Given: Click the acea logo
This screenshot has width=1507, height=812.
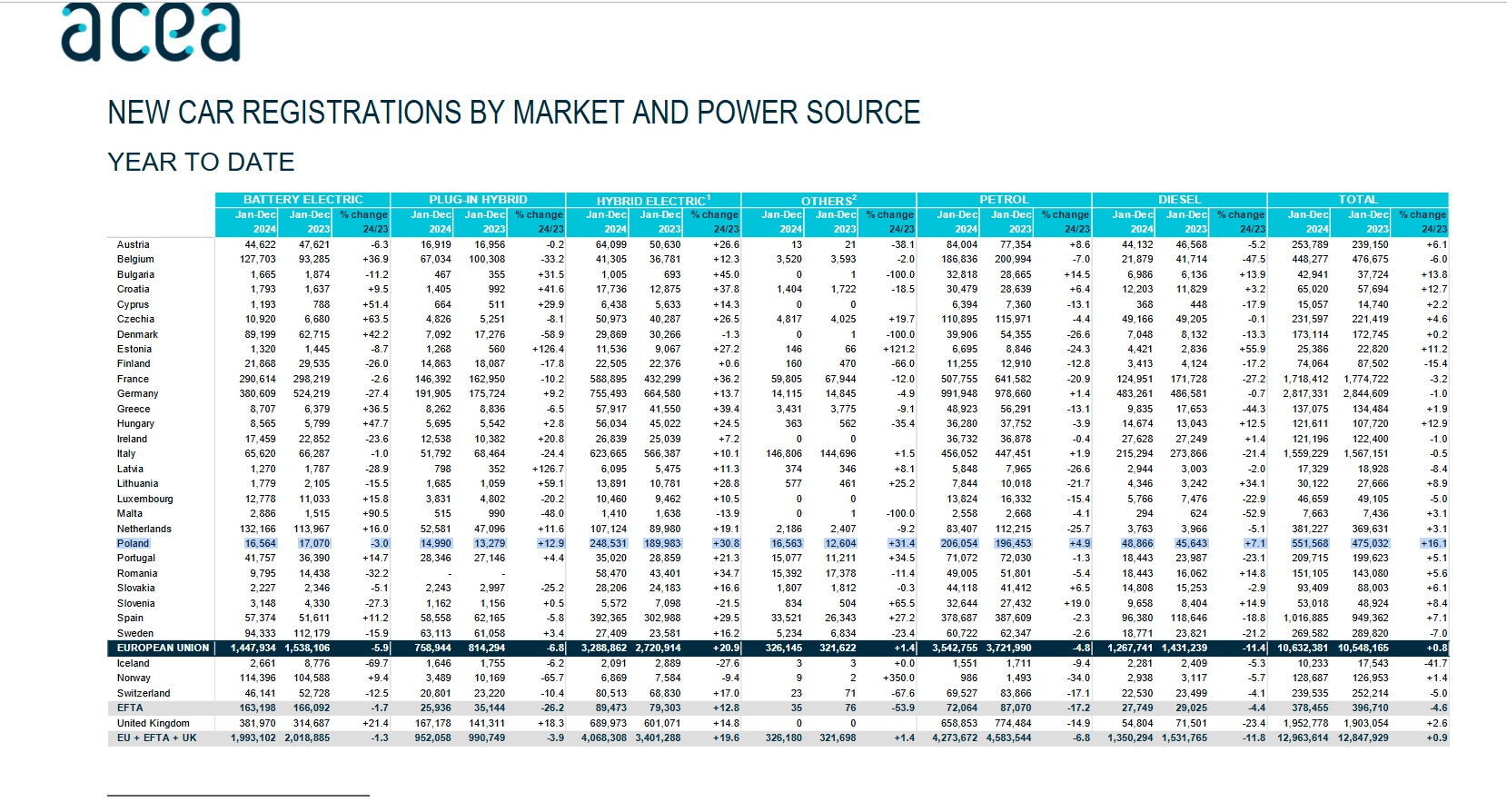Looking at the screenshot, I should click(151, 33).
